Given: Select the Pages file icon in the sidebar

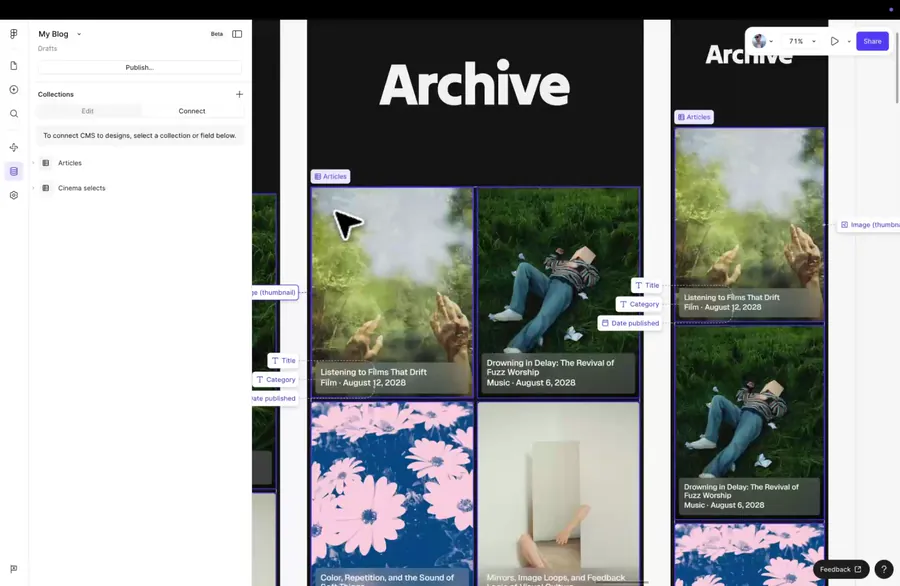Looking at the screenshot, I should point(13,63).
